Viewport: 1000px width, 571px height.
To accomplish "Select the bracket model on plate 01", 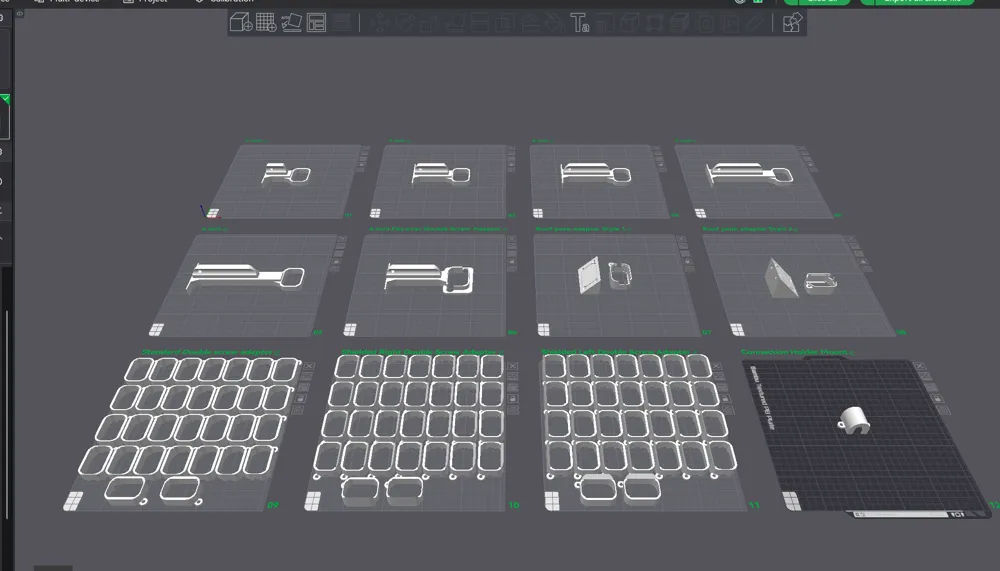I will (286, 173).
